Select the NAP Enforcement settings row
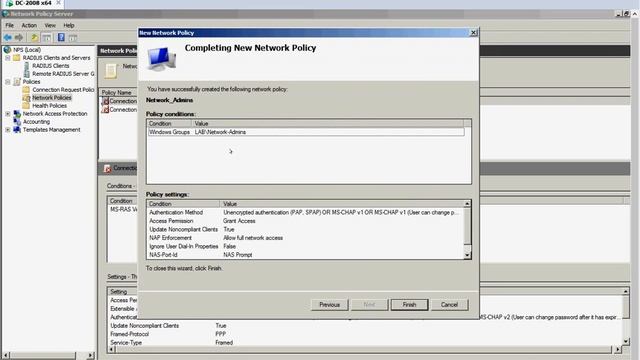Screen dimensions: 640x360 click(x=305, y=238)
